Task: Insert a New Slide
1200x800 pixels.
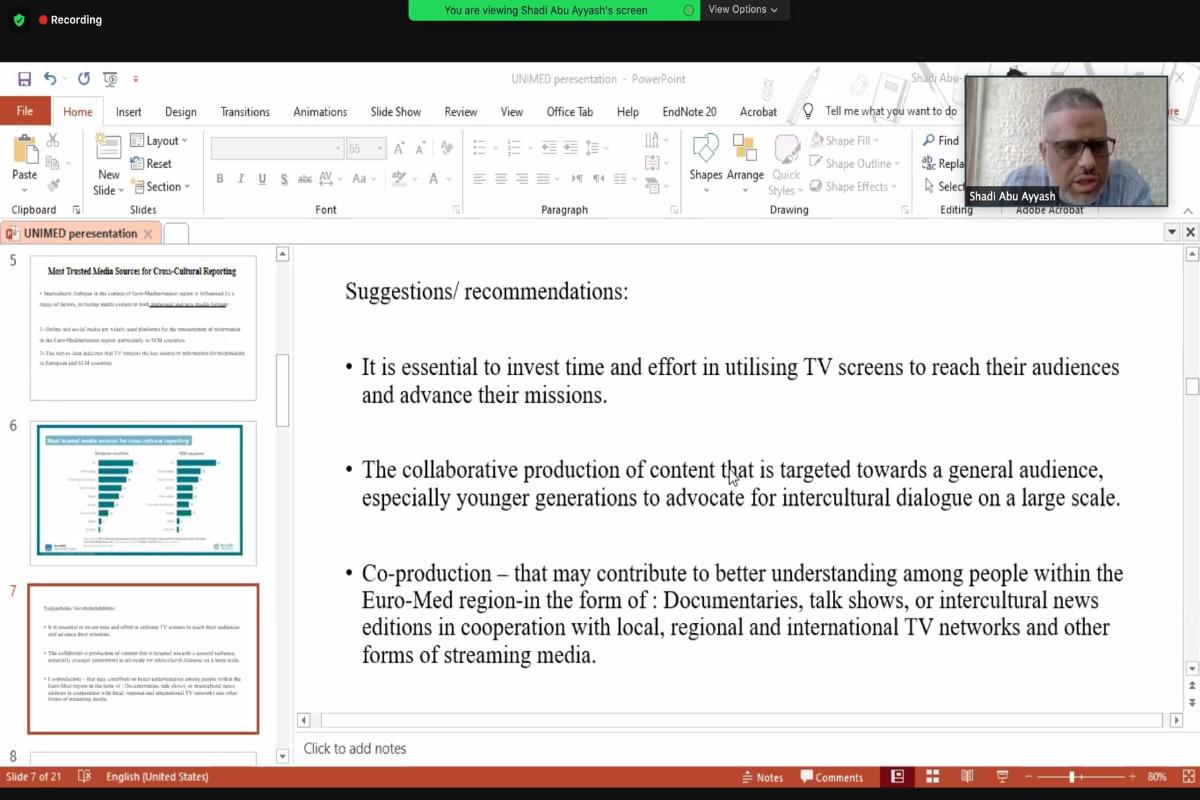Action: [x=108, y=165]
